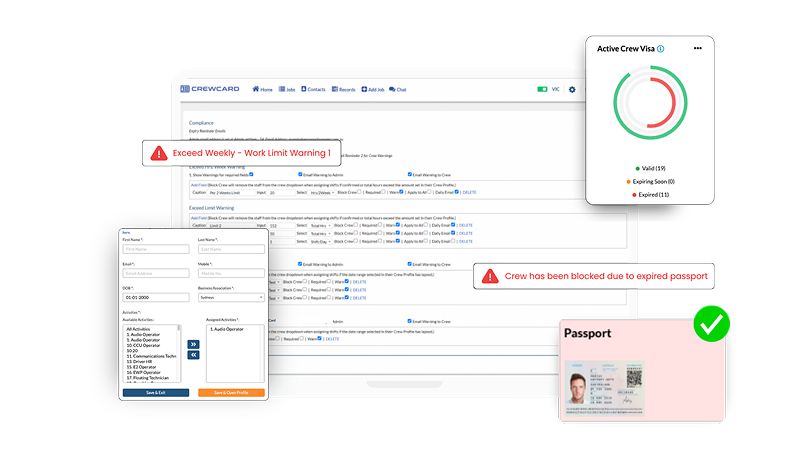Click the double left arrow to unassign activity
This screenshot has height=465, width=788.
pyautogui.click(x=194, y=354)
